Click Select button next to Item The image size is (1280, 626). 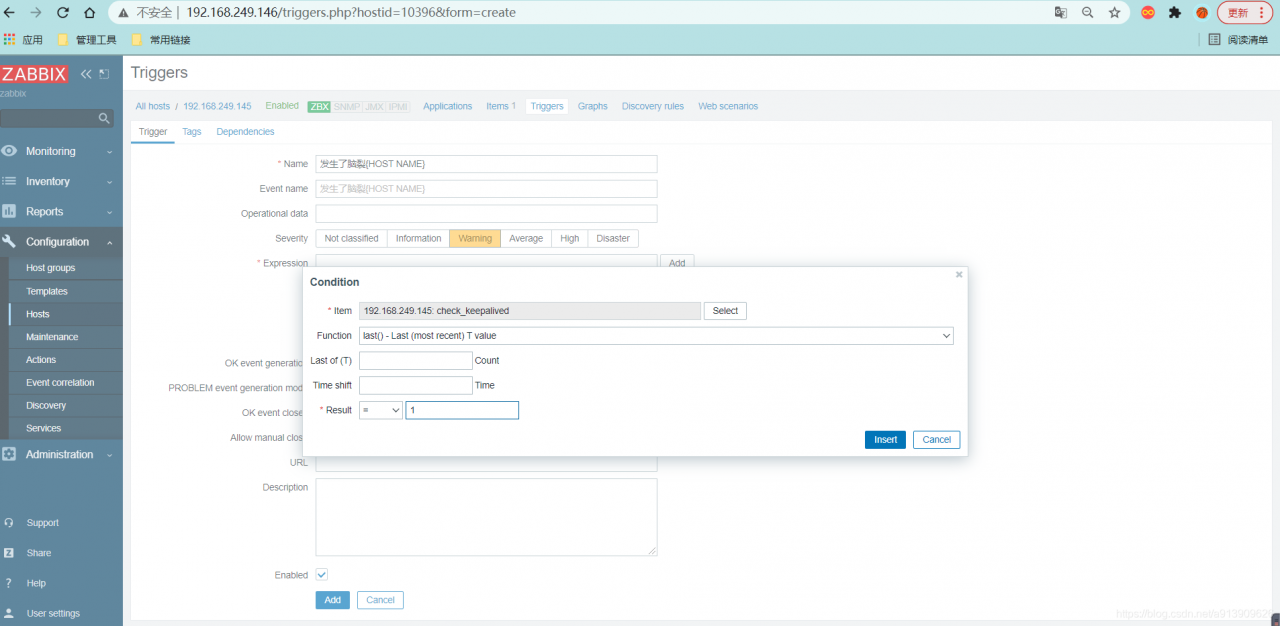click(x=725, y=311)
